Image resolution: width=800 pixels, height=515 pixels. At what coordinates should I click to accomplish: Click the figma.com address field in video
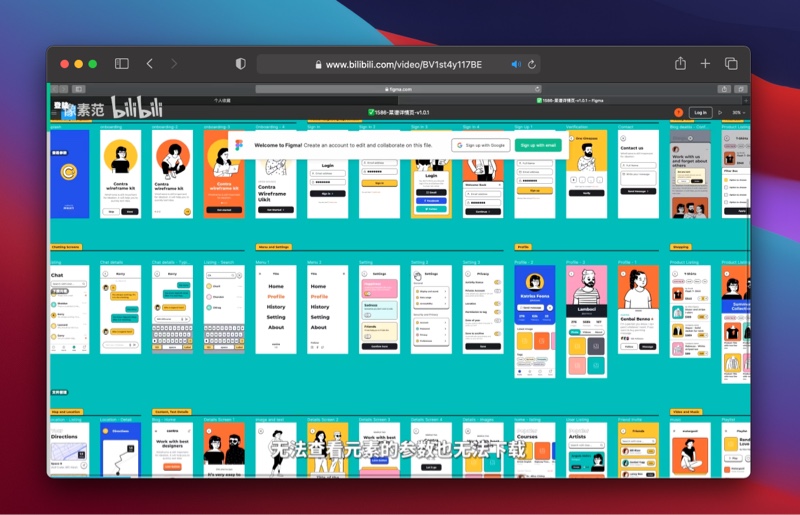(398, 89)
